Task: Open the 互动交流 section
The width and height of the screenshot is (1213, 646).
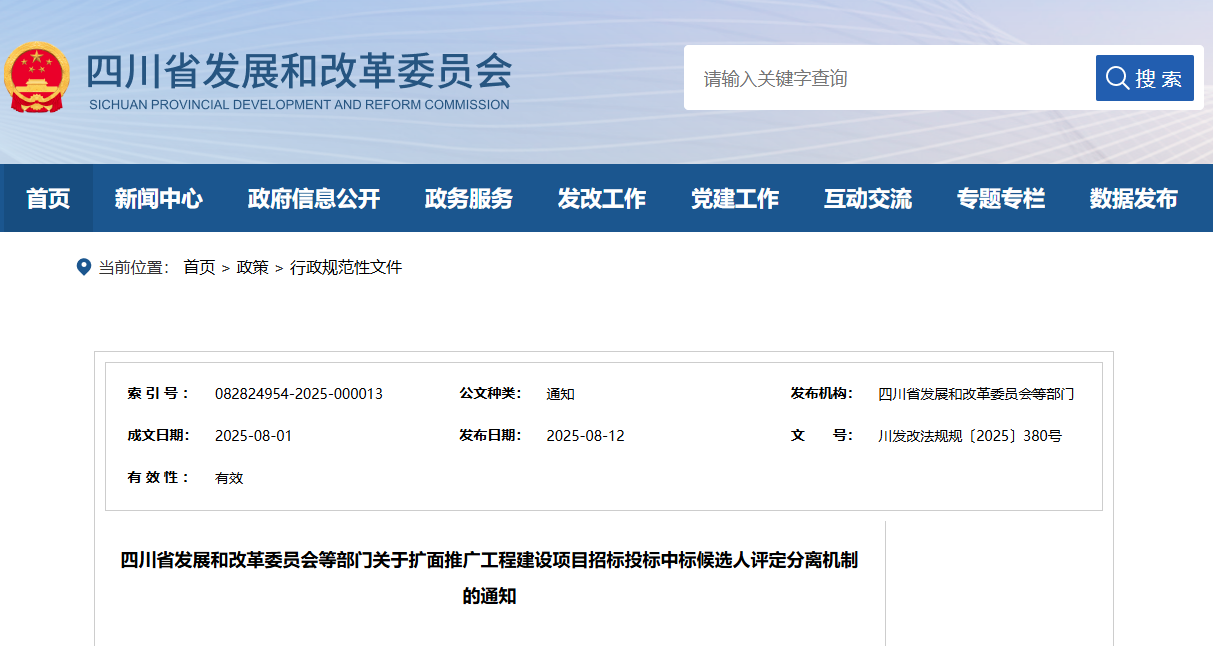Action: click(x=868, y=198)
